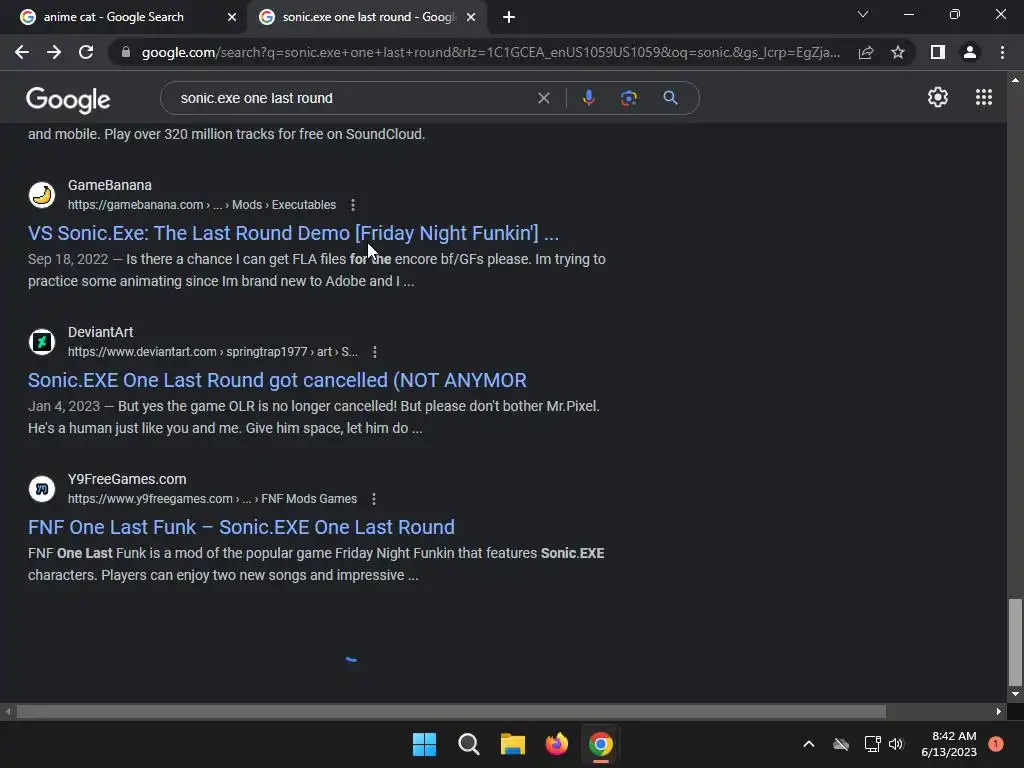Viewport: 1024px width, 768px height.
Task: Bookmark this page with the star
Action: [898, 52]
